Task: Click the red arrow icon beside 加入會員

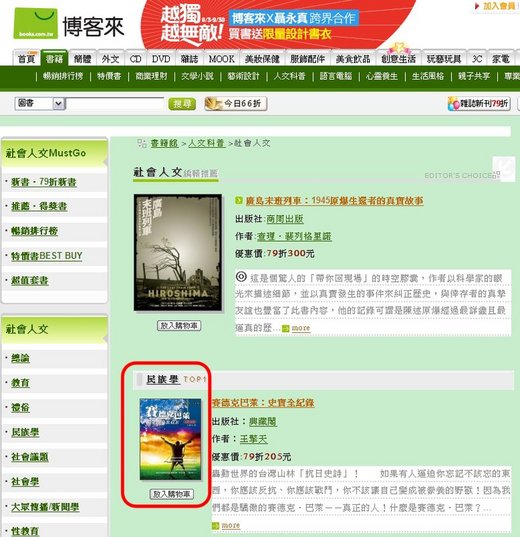Action: point(476,6)
